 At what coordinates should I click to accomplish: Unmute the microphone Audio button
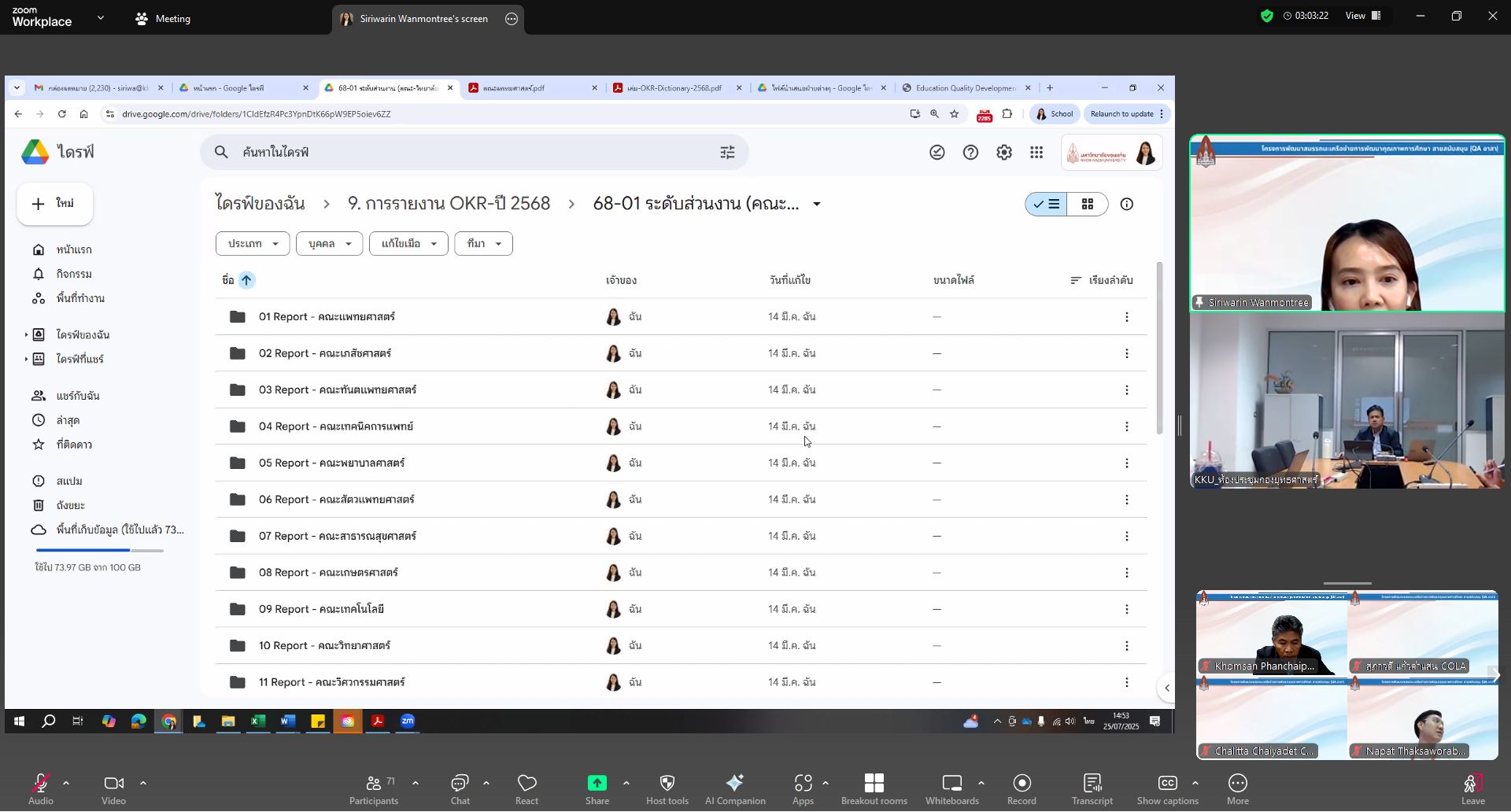40,789
